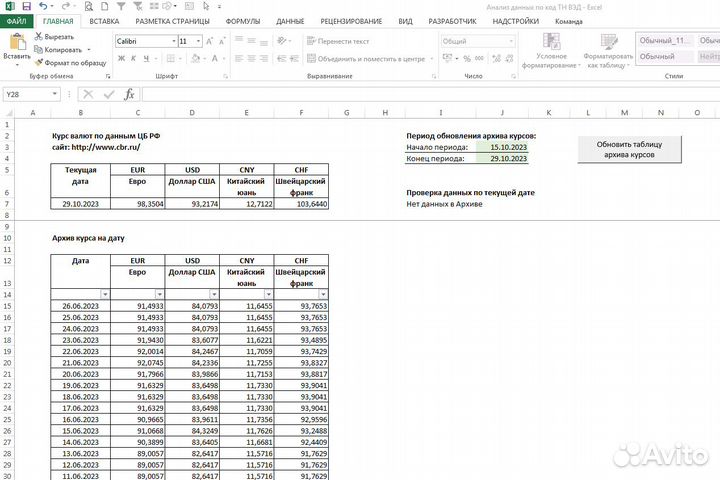
Task: Clear filter icon with funnel and cross
Action: (137, 6)
